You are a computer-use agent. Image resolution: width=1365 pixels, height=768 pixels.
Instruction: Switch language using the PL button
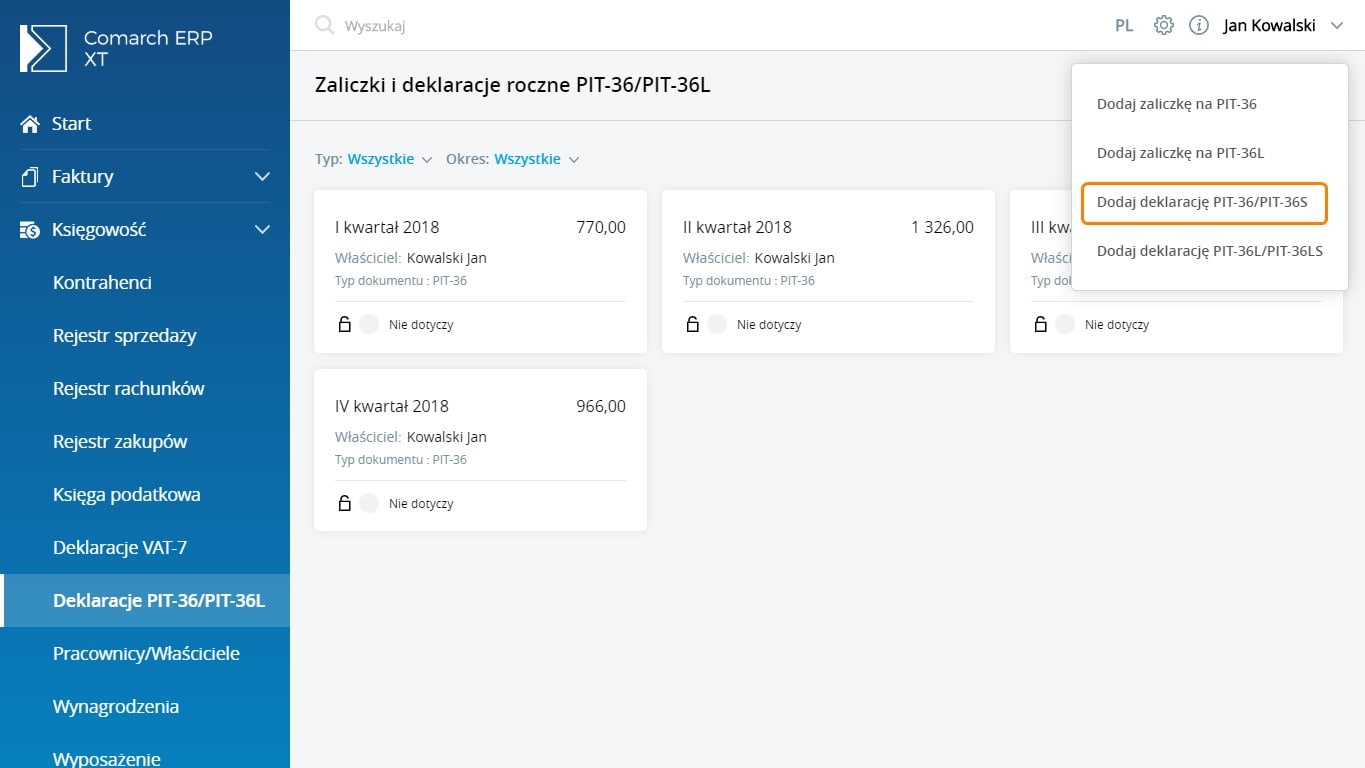pos(1124,26)
